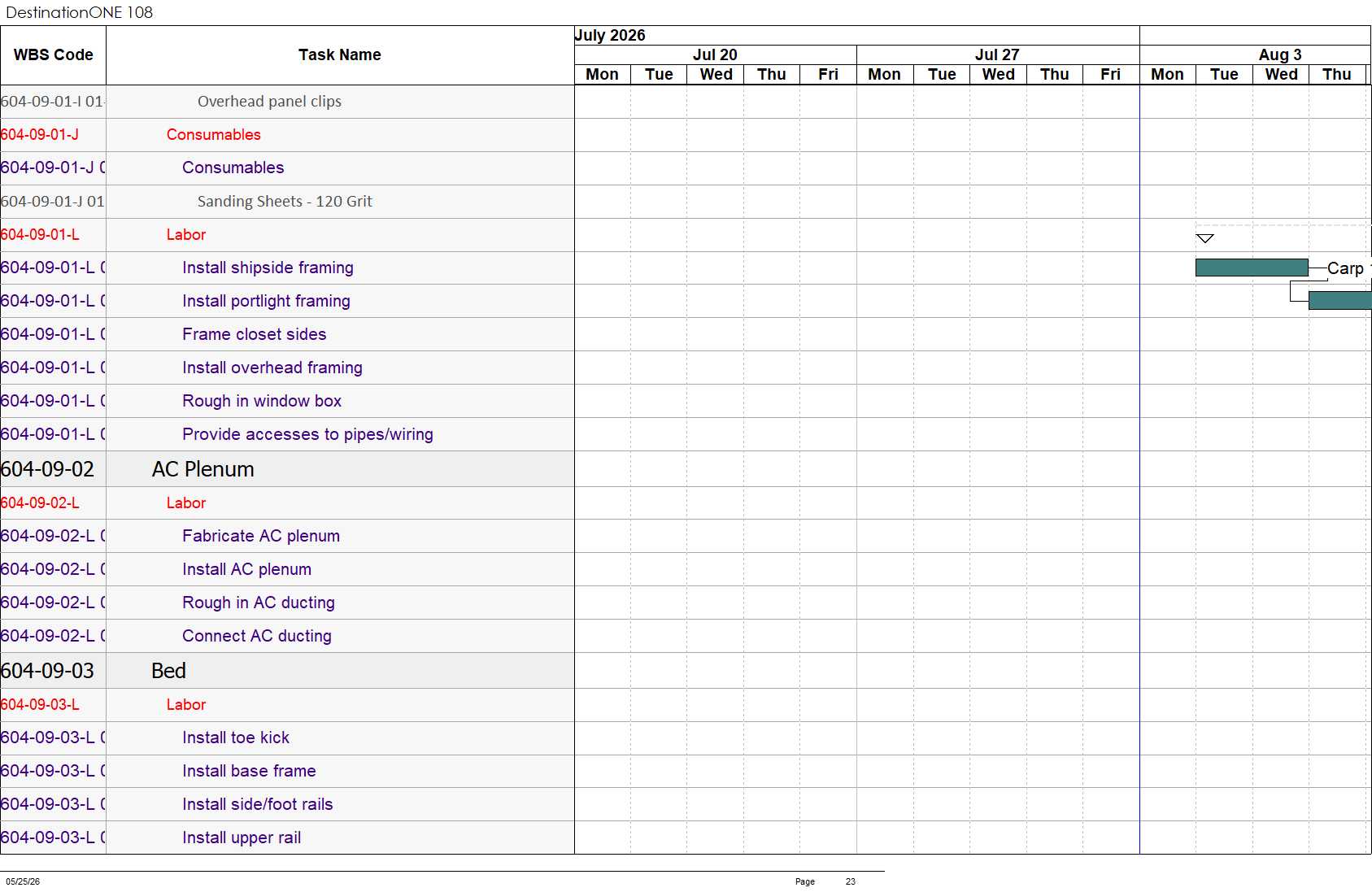Viewport: 1372px width, 892px height.
Task: Click the Install portlight framing Gantt bar
Action: 1339,301
